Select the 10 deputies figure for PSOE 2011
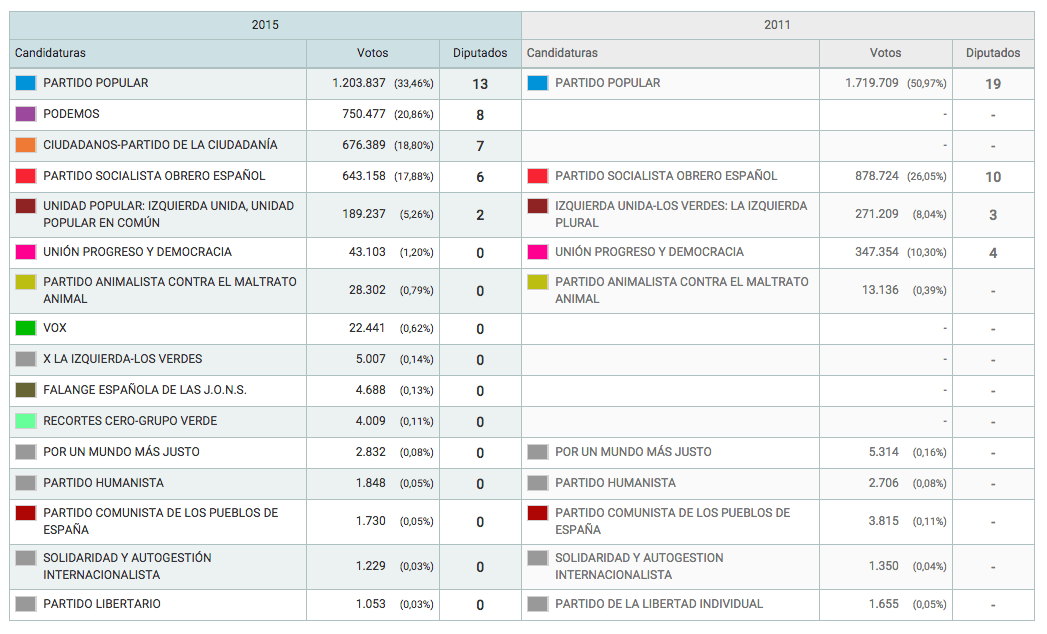1047x634 pixels. point(993,177)
